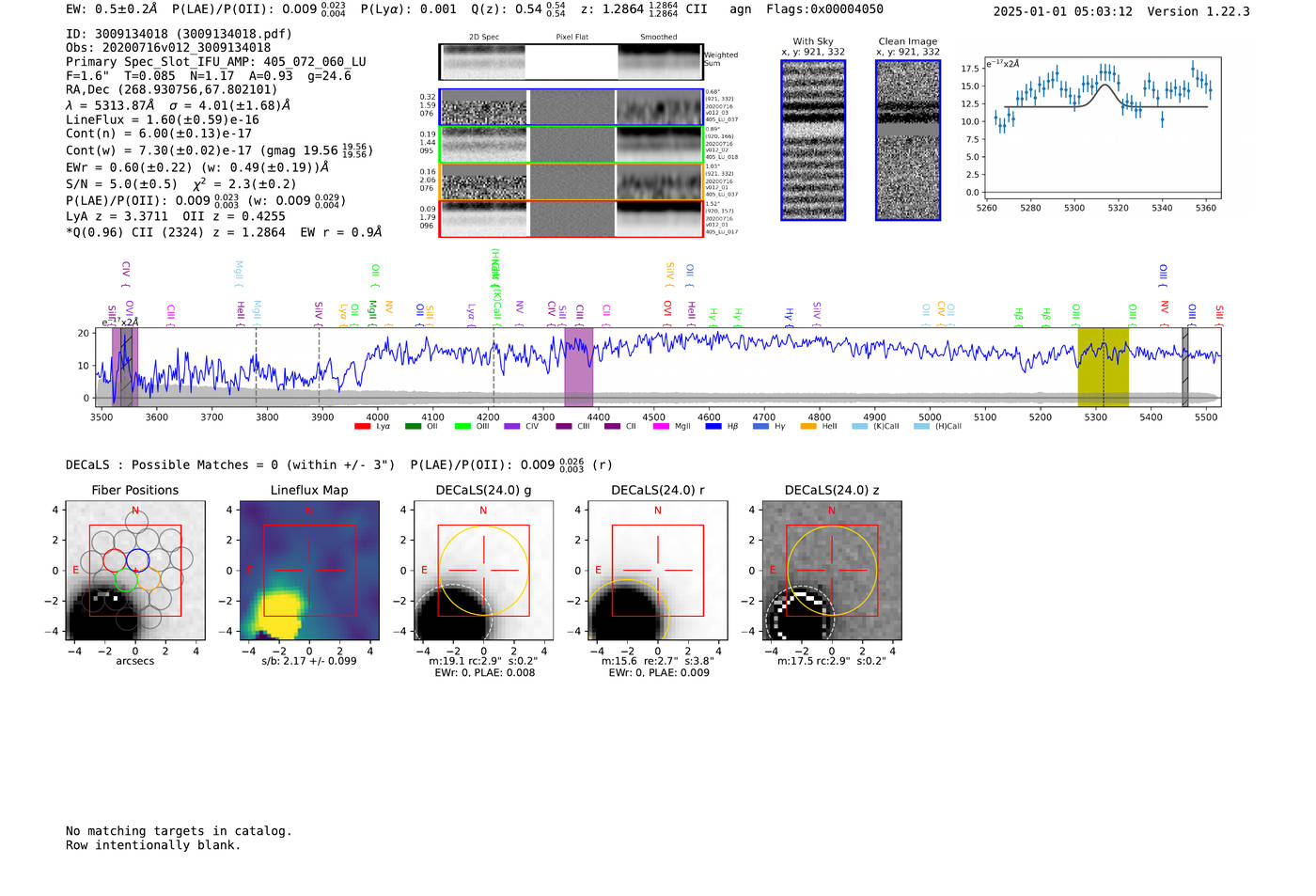The image size is (1316, 896).
Task: Click the With Sky cutout image
Action: (813, 140)
